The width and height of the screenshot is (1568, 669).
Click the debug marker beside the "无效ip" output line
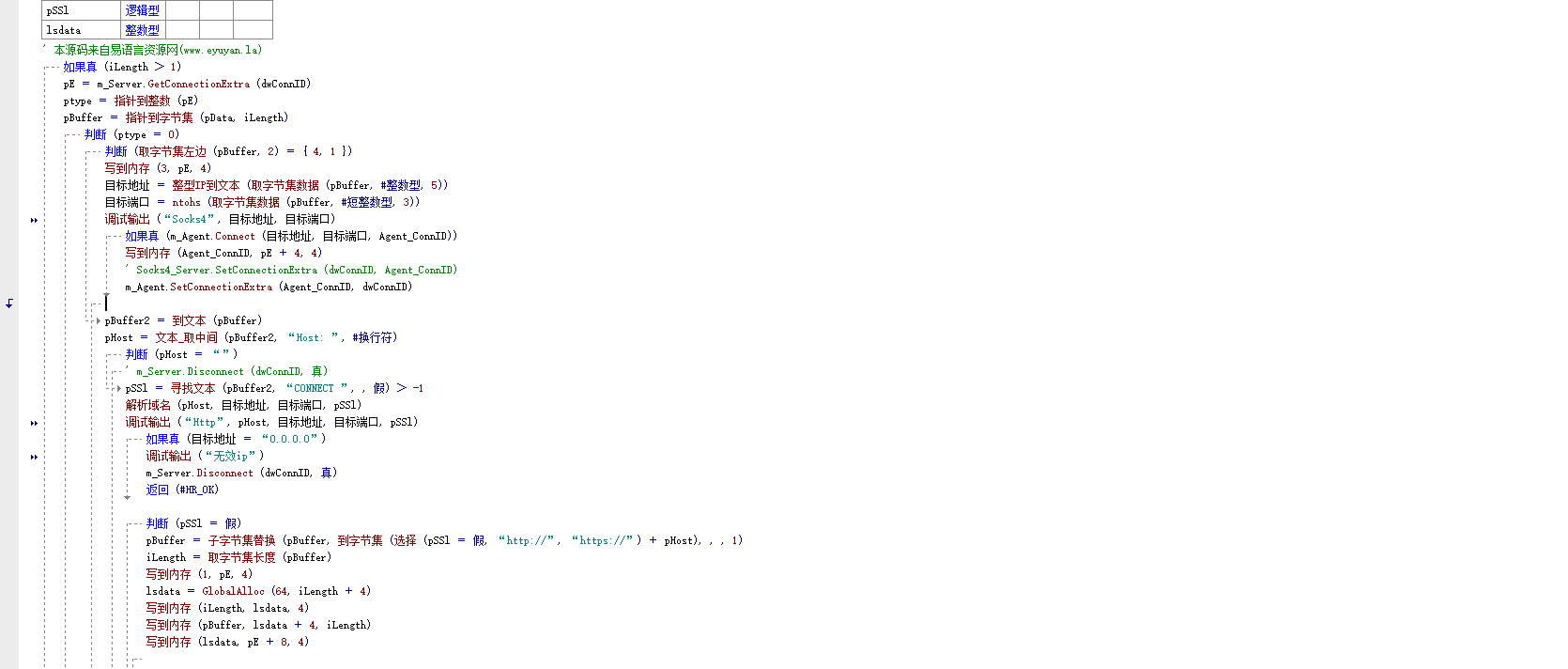point(34,457)
